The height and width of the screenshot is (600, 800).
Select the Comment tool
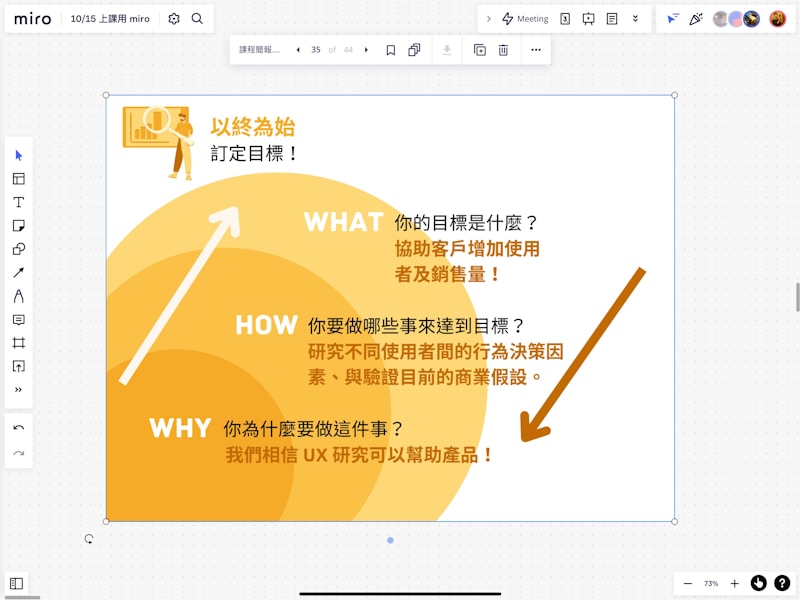pos(18,319)
